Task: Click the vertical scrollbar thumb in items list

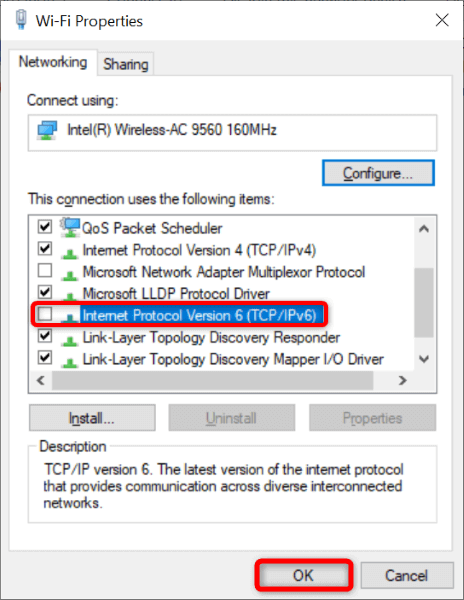Action: point(424,302)
